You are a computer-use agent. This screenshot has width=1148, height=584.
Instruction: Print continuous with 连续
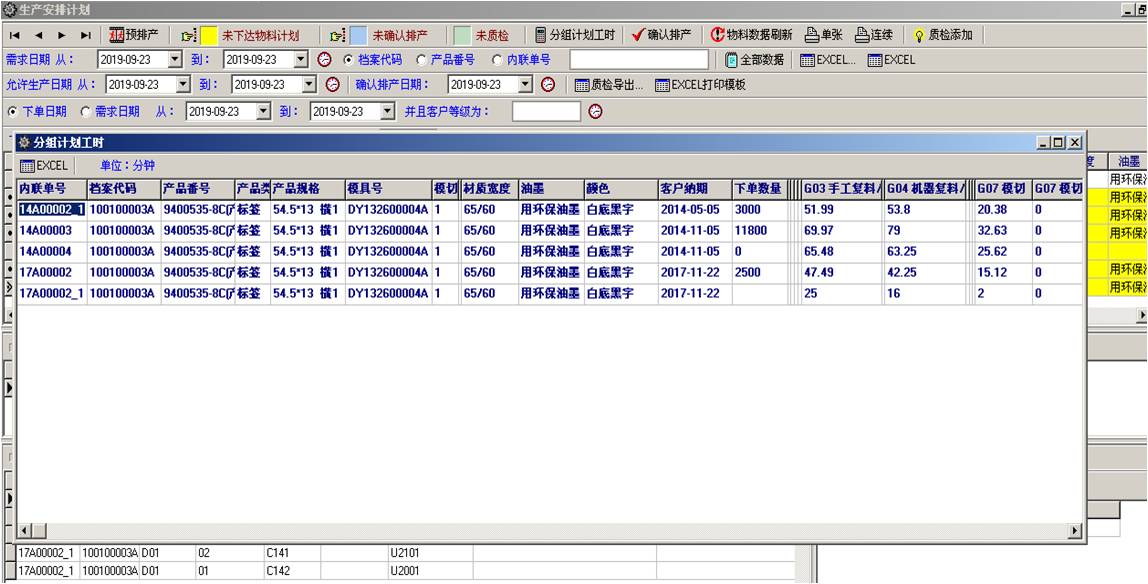click(x=873, y=34)
